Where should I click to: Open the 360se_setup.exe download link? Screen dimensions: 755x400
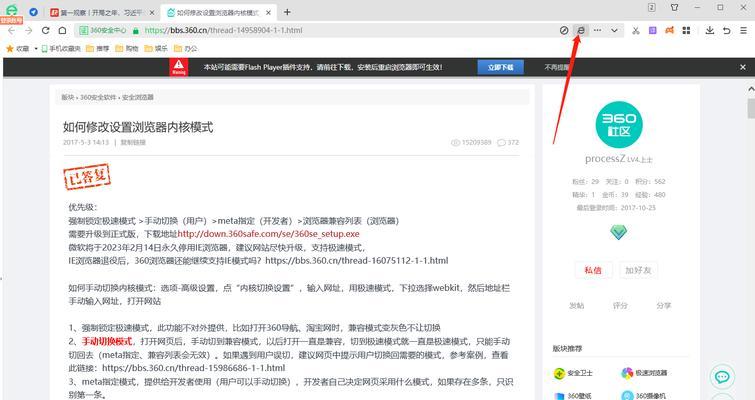(269, 234)
